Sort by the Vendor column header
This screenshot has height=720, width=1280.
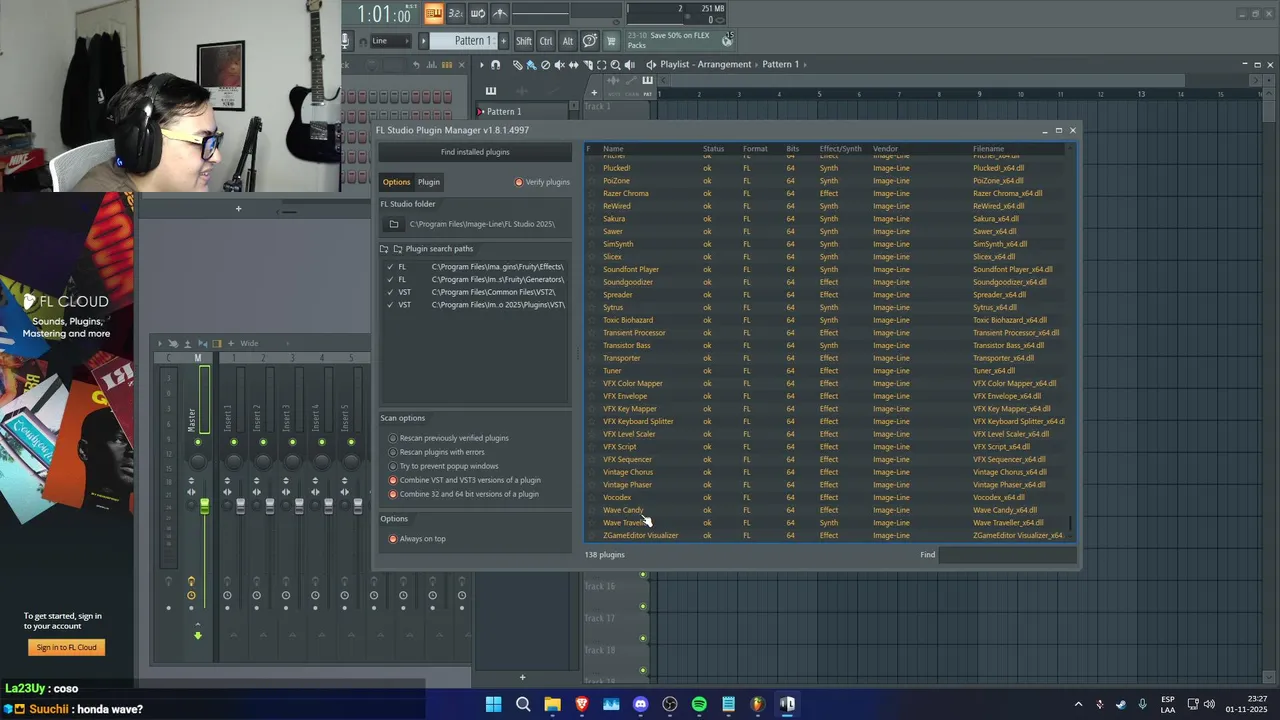coord(885,149)
